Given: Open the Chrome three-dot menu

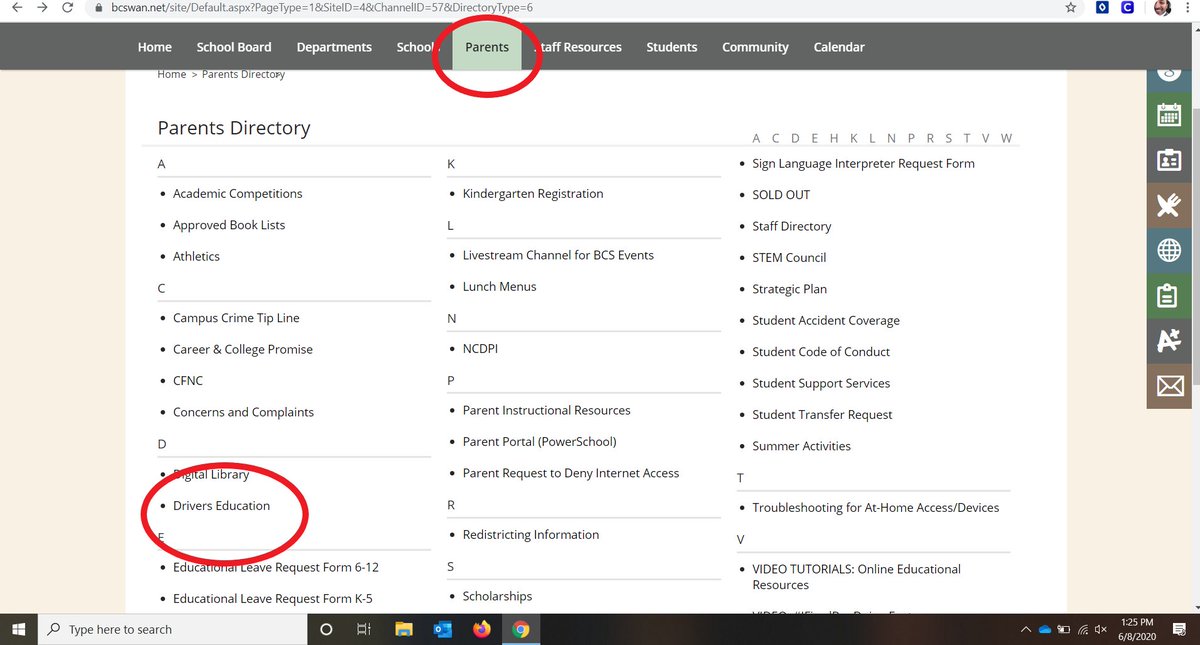Looking at the screenshot, I should pyautogui.click(x=1187, y=7).
